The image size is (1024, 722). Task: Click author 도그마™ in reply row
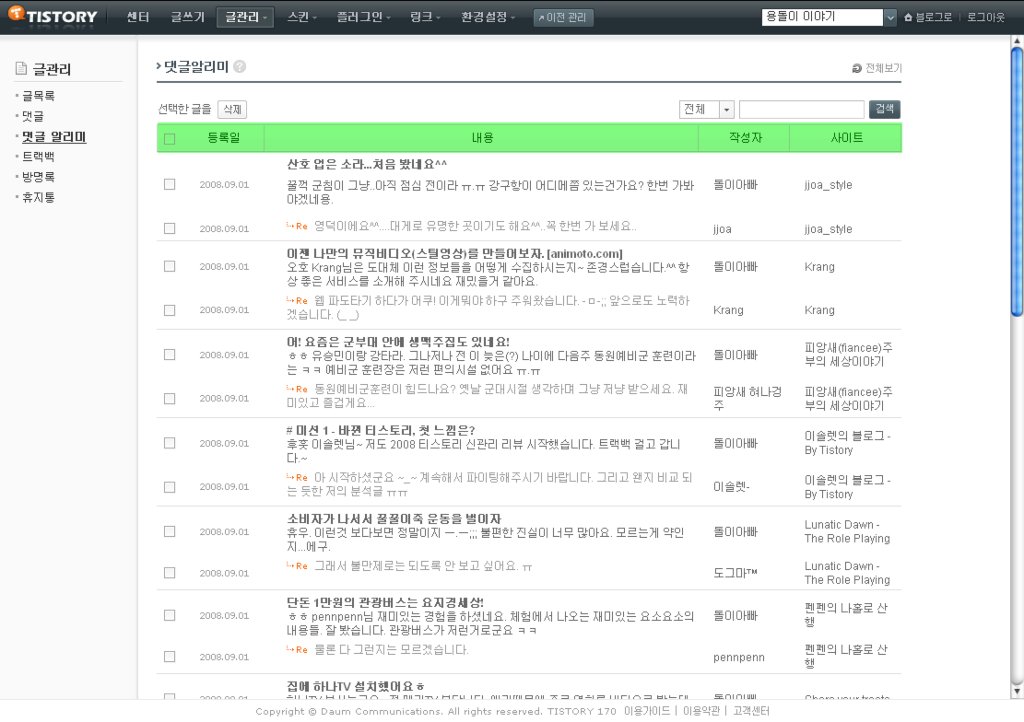(x=735, y=573)
